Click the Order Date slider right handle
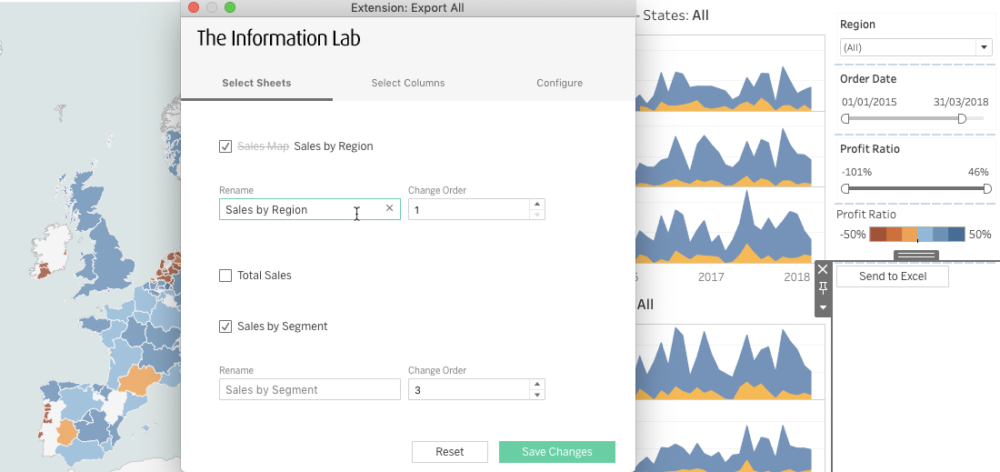 coord(962,119)
